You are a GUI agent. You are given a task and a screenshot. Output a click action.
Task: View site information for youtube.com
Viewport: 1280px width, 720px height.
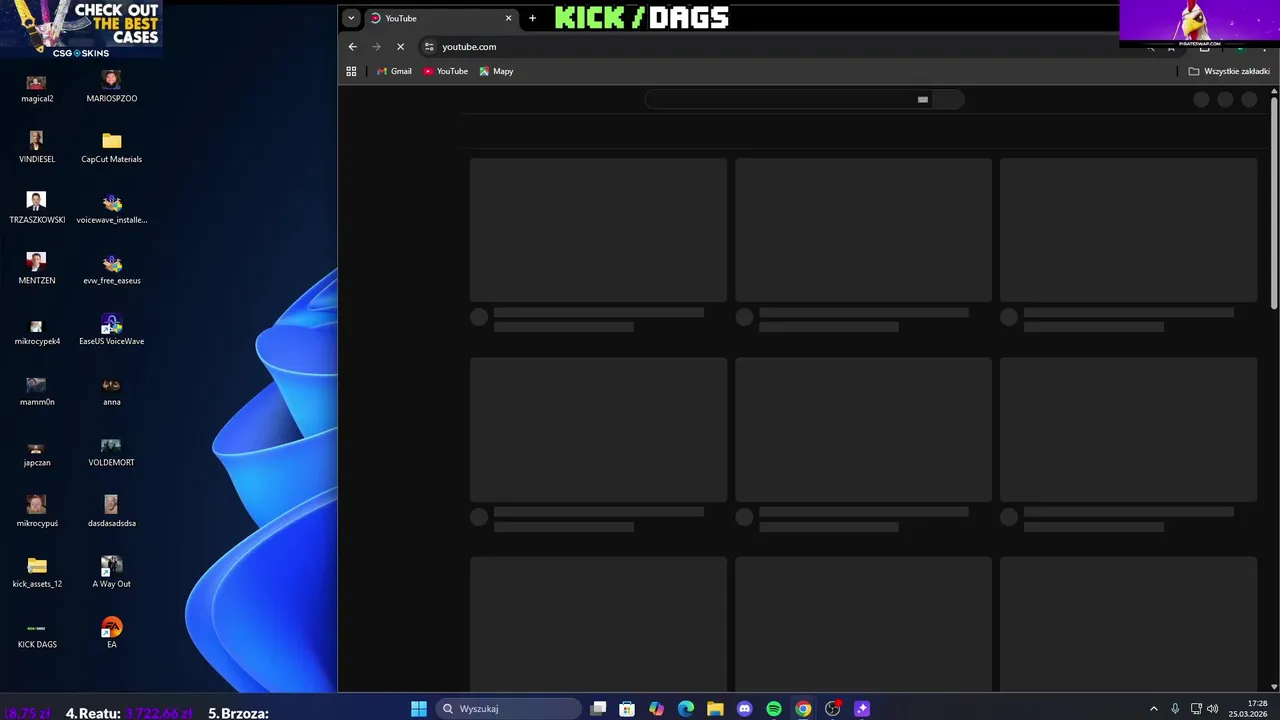(x=429, y=47)
